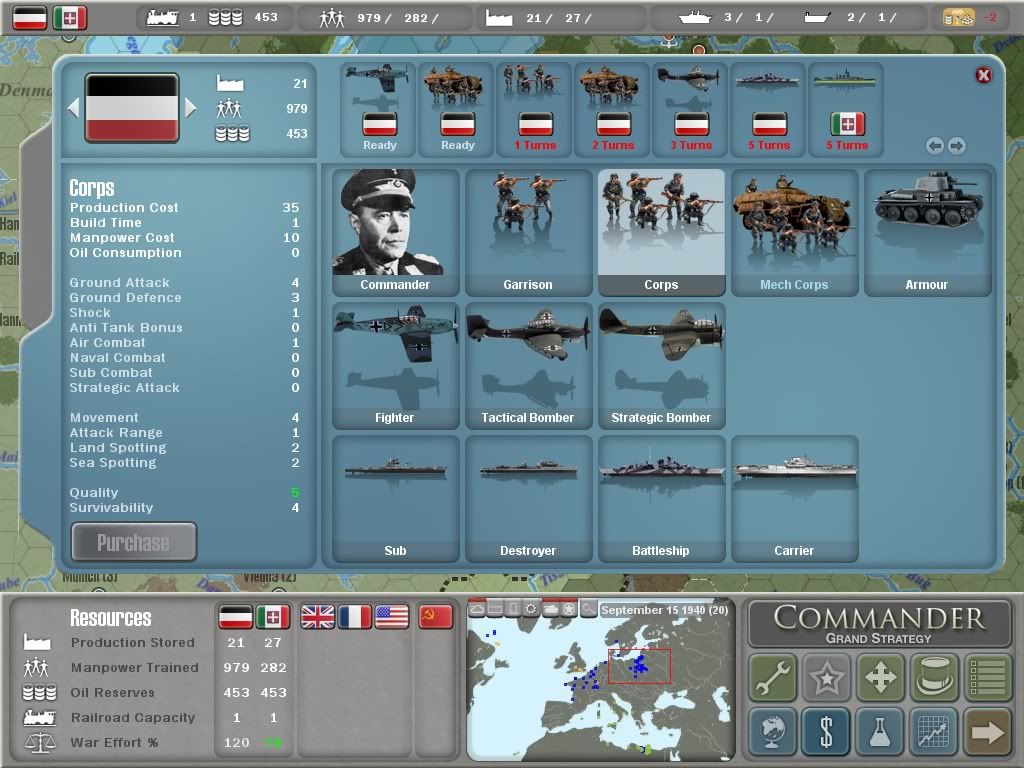Open the statistics graph button
The width and height of the screenshot is (1024, 768).
pyautogui.click(x=934, y=731)
